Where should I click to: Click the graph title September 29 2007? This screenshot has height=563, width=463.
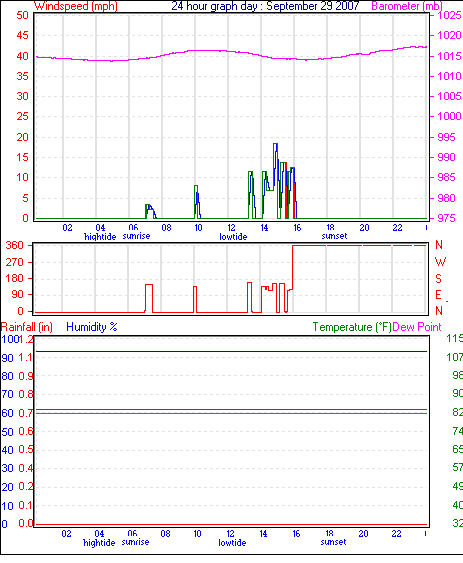click(x=265, y=6)
